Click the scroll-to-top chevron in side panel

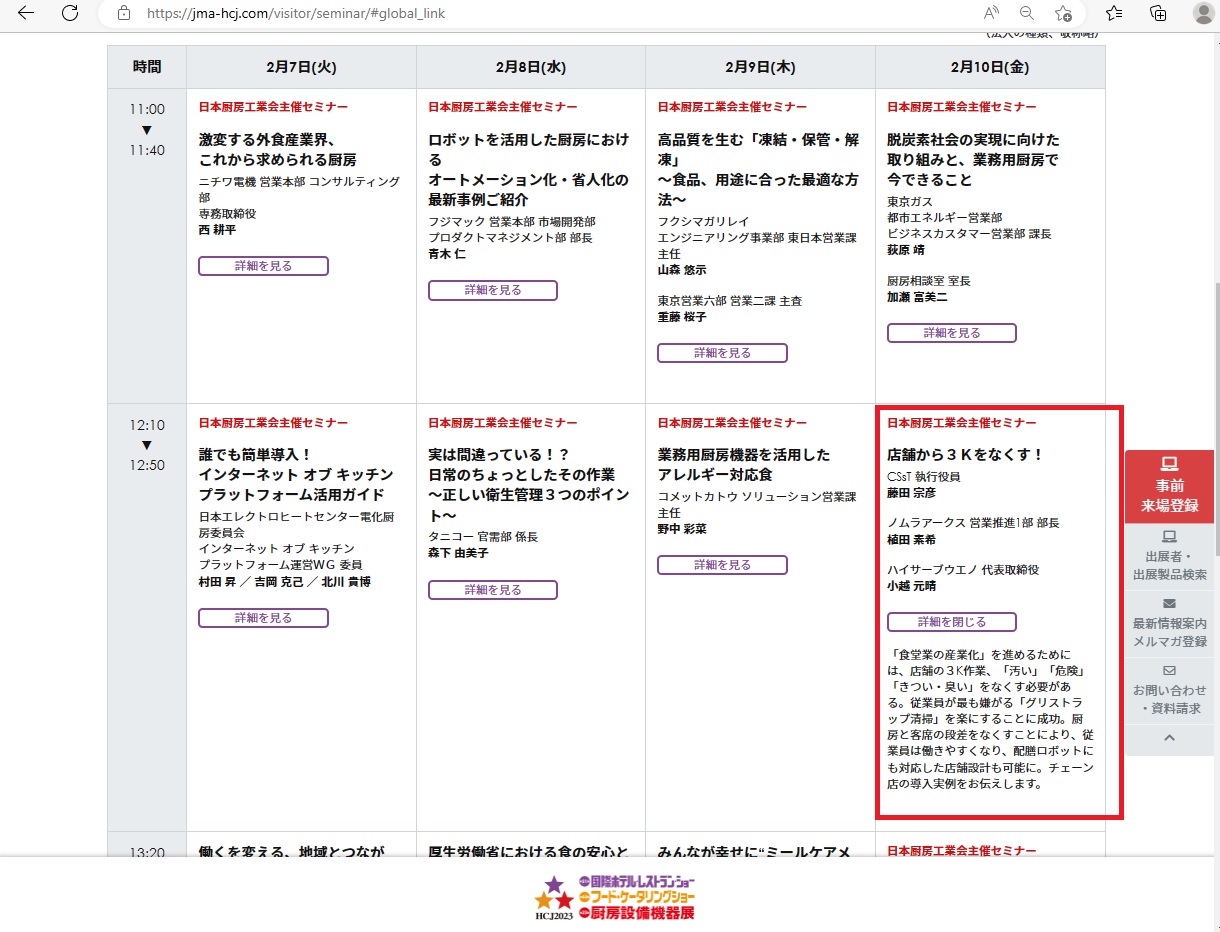pos(1169,738)
